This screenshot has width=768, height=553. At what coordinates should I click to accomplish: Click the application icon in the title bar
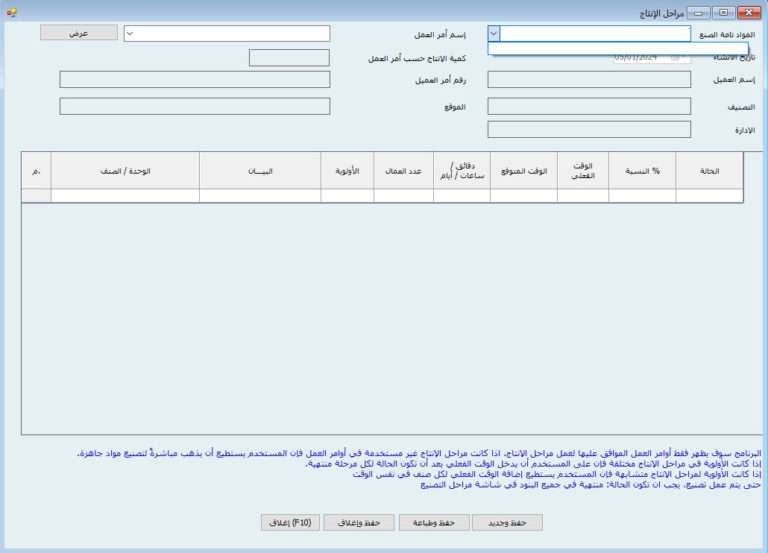(x=12, y=12)
